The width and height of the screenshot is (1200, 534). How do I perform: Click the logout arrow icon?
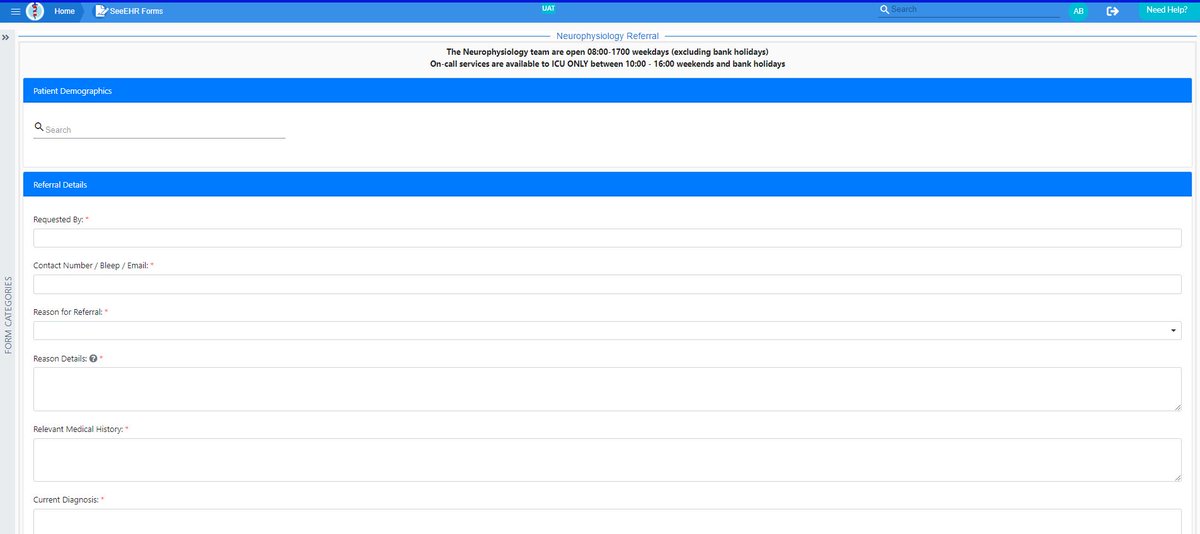coord(1112,11)
